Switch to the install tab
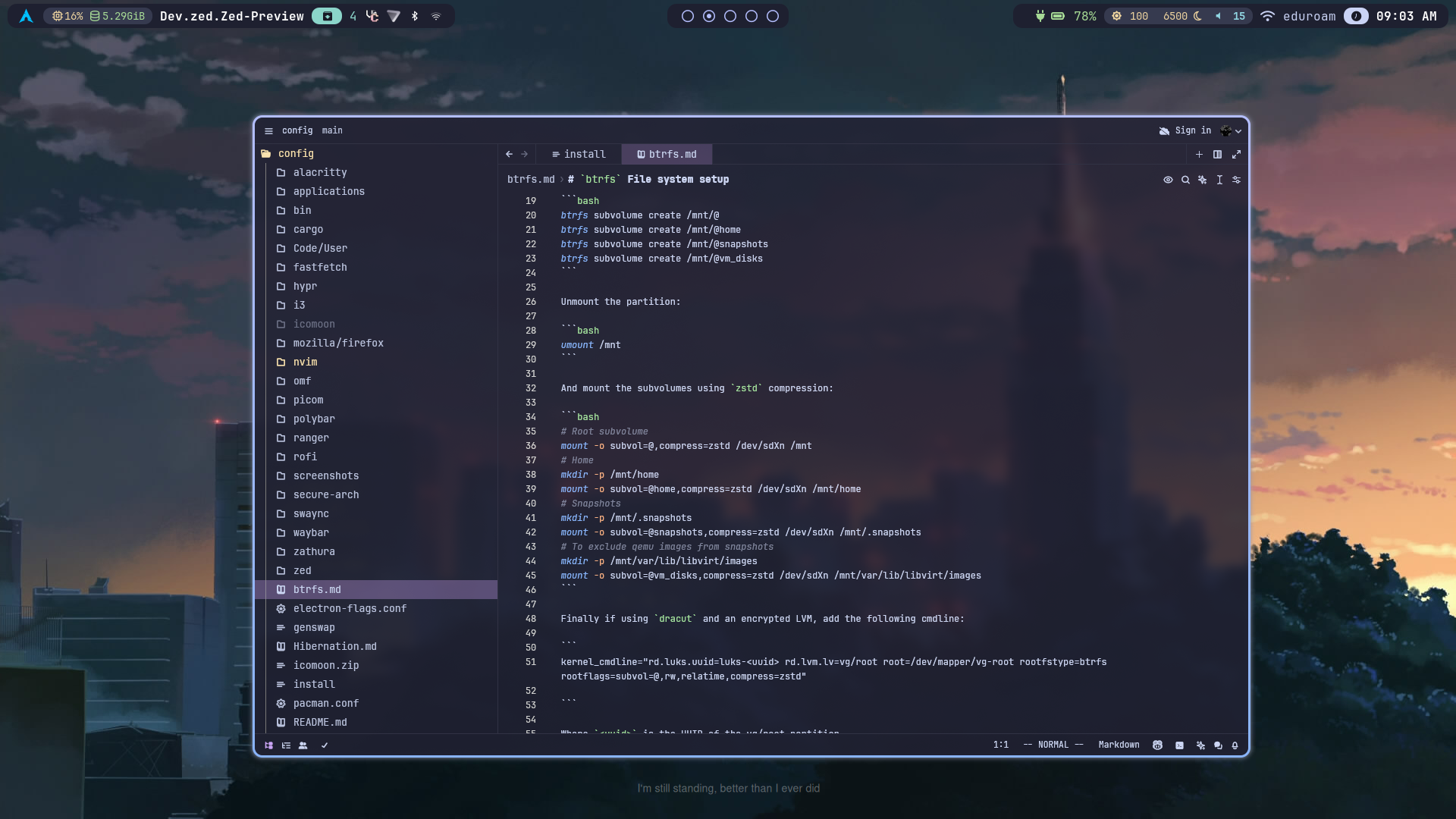The height and width of the screenshot is (819, 1456). (x=584, y=154)
